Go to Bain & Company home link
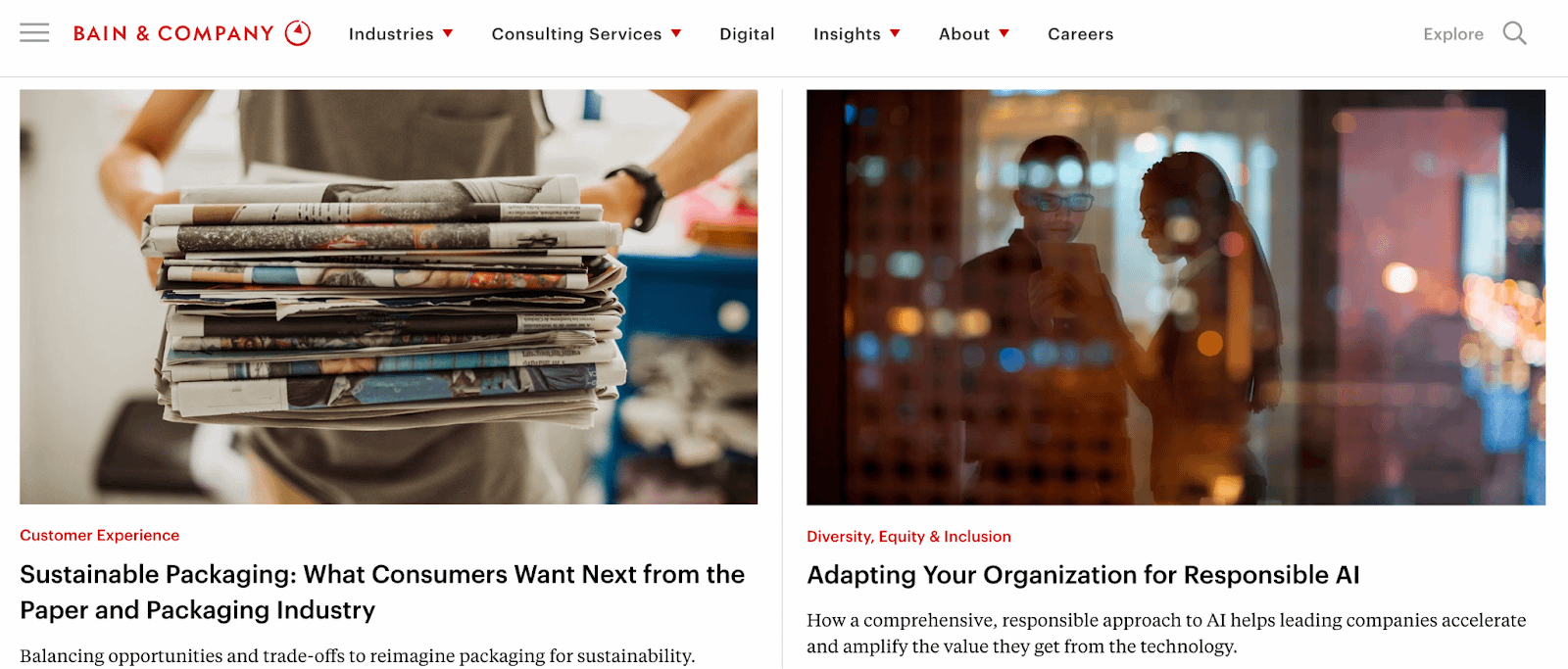Screen dimensions: 1568x669 coord(173,33)
